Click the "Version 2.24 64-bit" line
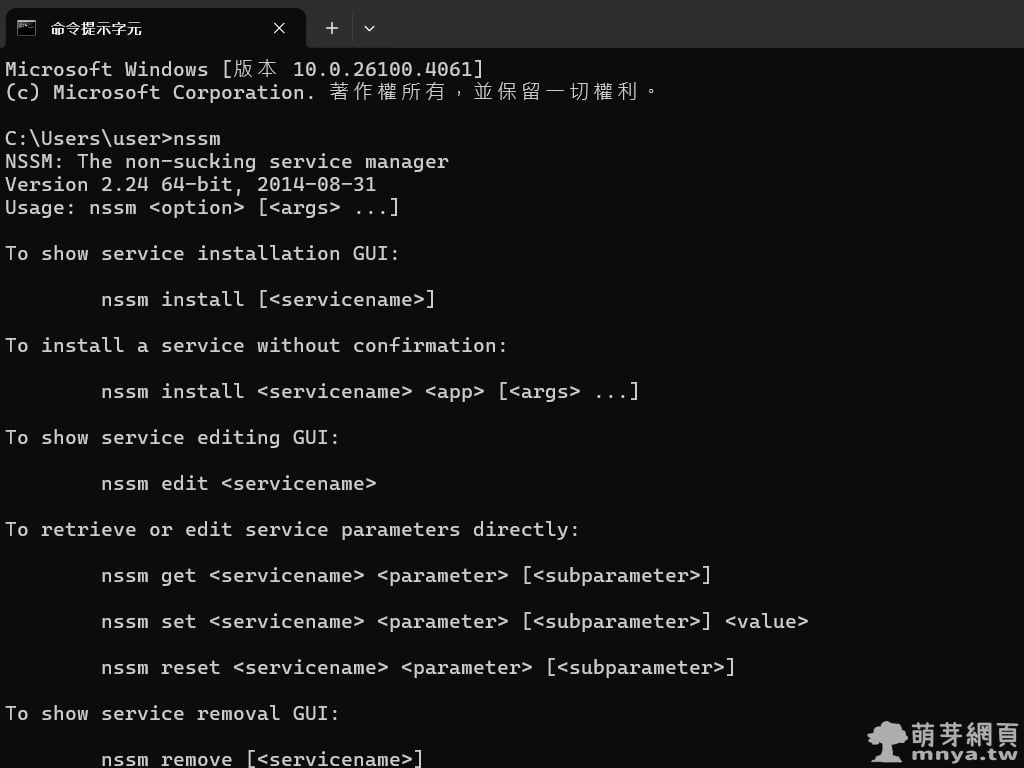1024x768 pixels. 190,184
